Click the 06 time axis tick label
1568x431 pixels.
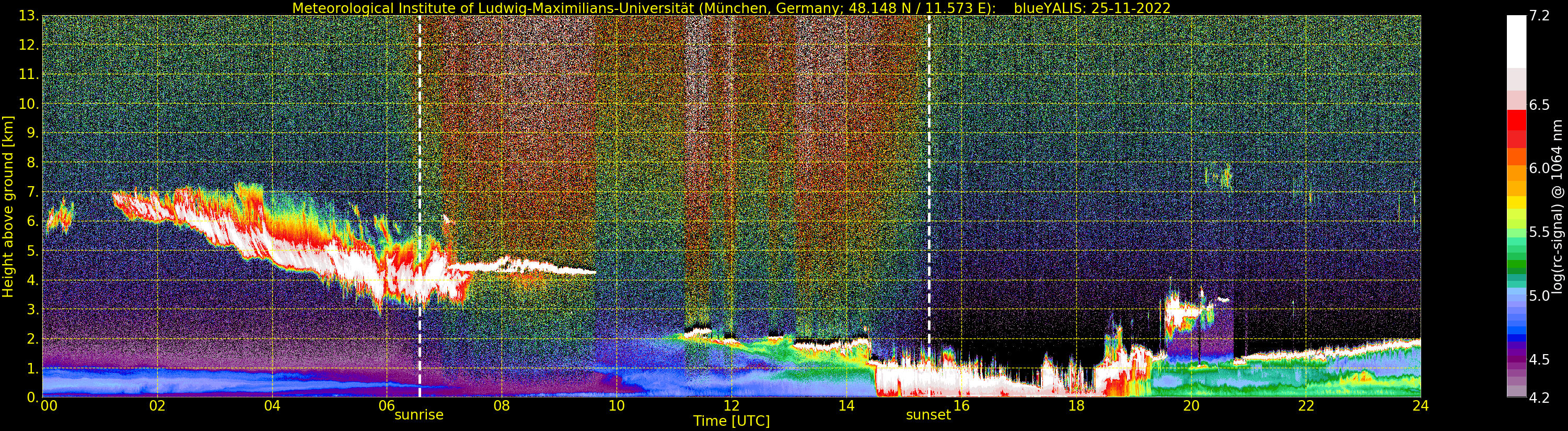387,406
